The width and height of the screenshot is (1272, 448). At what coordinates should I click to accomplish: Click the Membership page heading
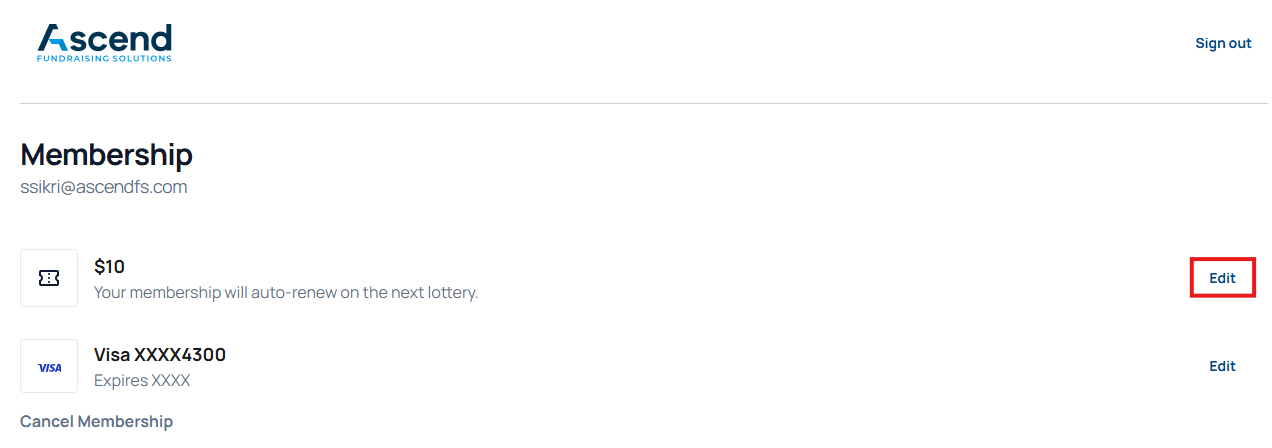[x=106, y=155]
